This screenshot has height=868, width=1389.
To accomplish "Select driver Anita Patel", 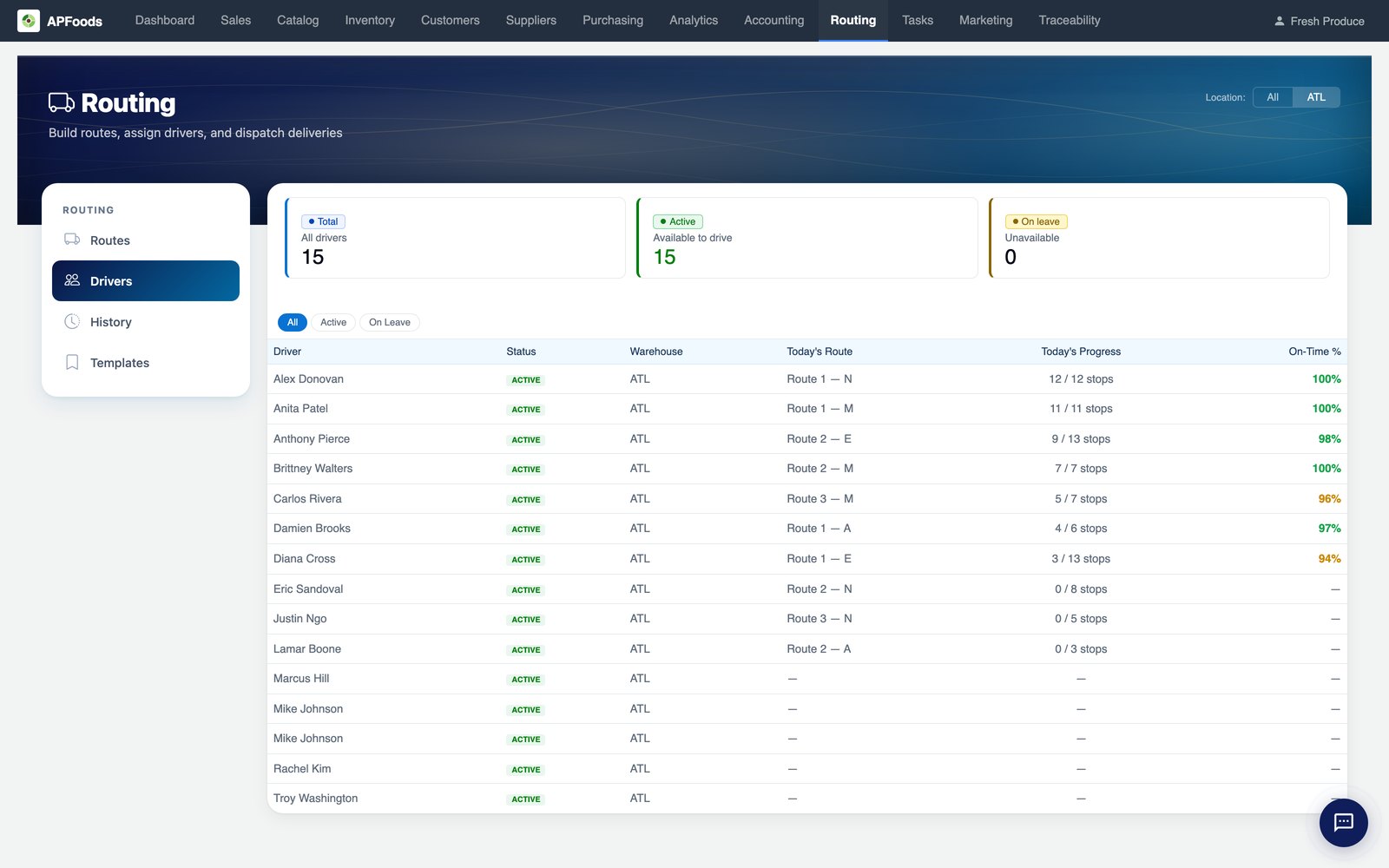I will [300, 409].
